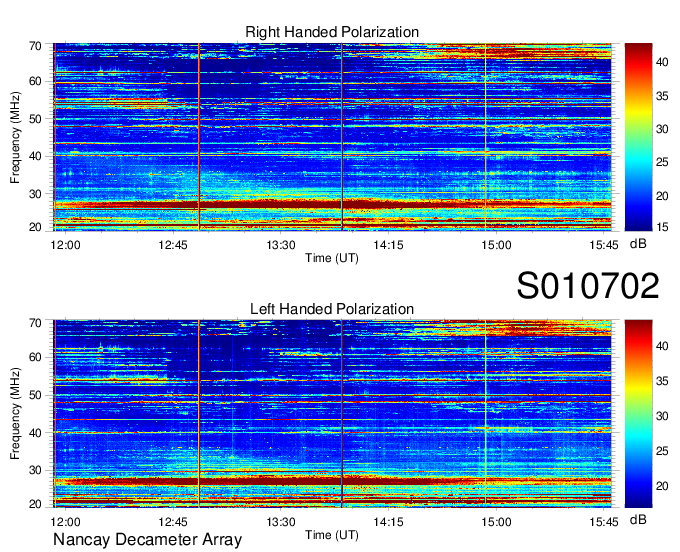Click 30 MHz tick on Right Handed plot
This screenshot has width=680, height=552.
pyautogui.click(x=35, y=194)
